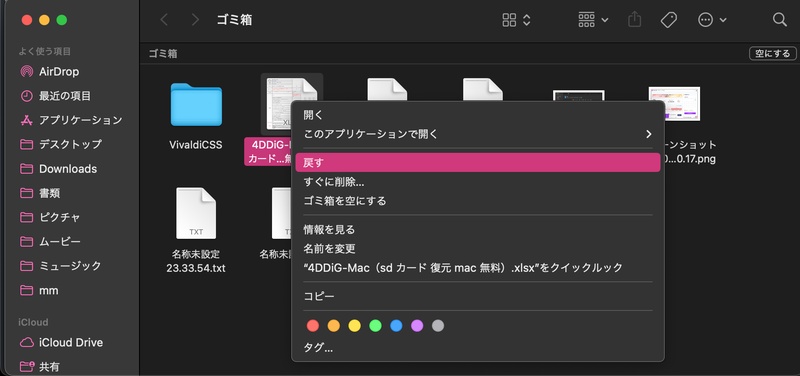Choose 名前を変更 menu item
The width and height of the screenshot is (800, 376).
[478, 248]
